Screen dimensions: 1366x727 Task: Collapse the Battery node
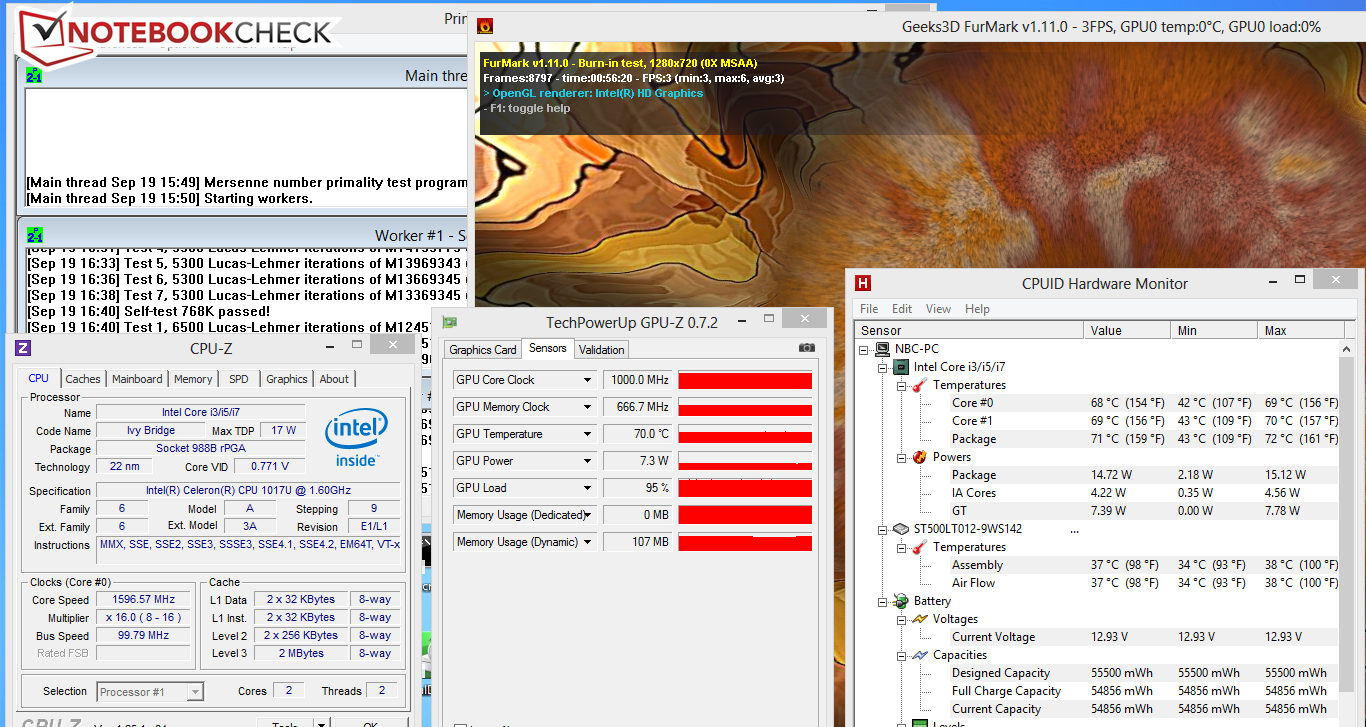coord(884,601)
